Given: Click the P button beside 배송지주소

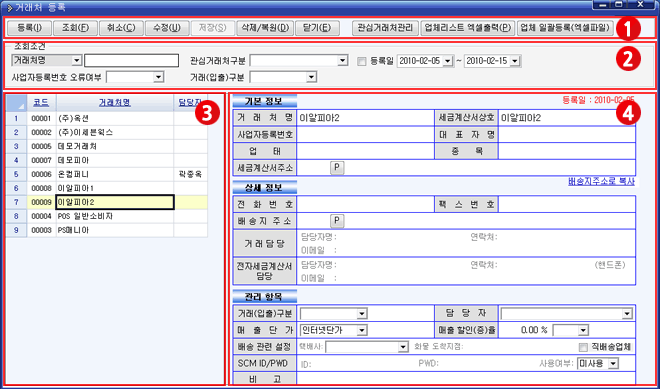Looking at the screenshot, I should (337, 221).
